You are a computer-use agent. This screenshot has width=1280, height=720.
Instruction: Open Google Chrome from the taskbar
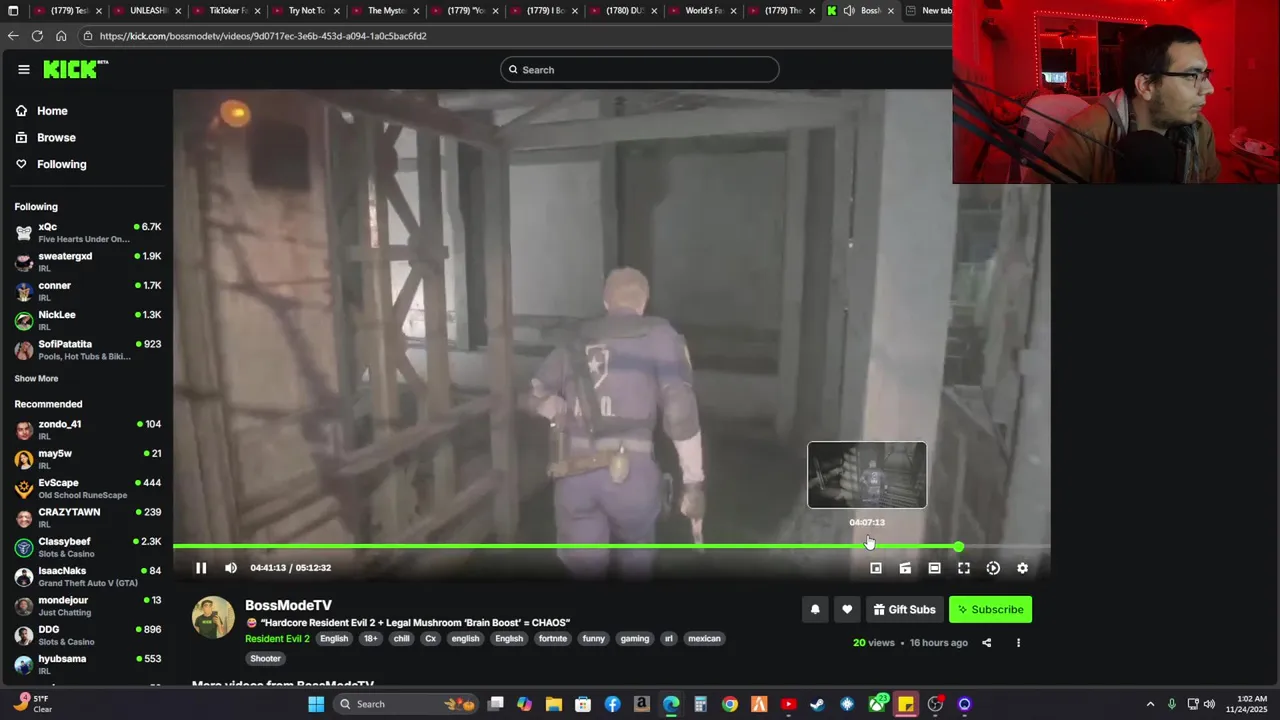pyautogui.click(x=730, y=704)
